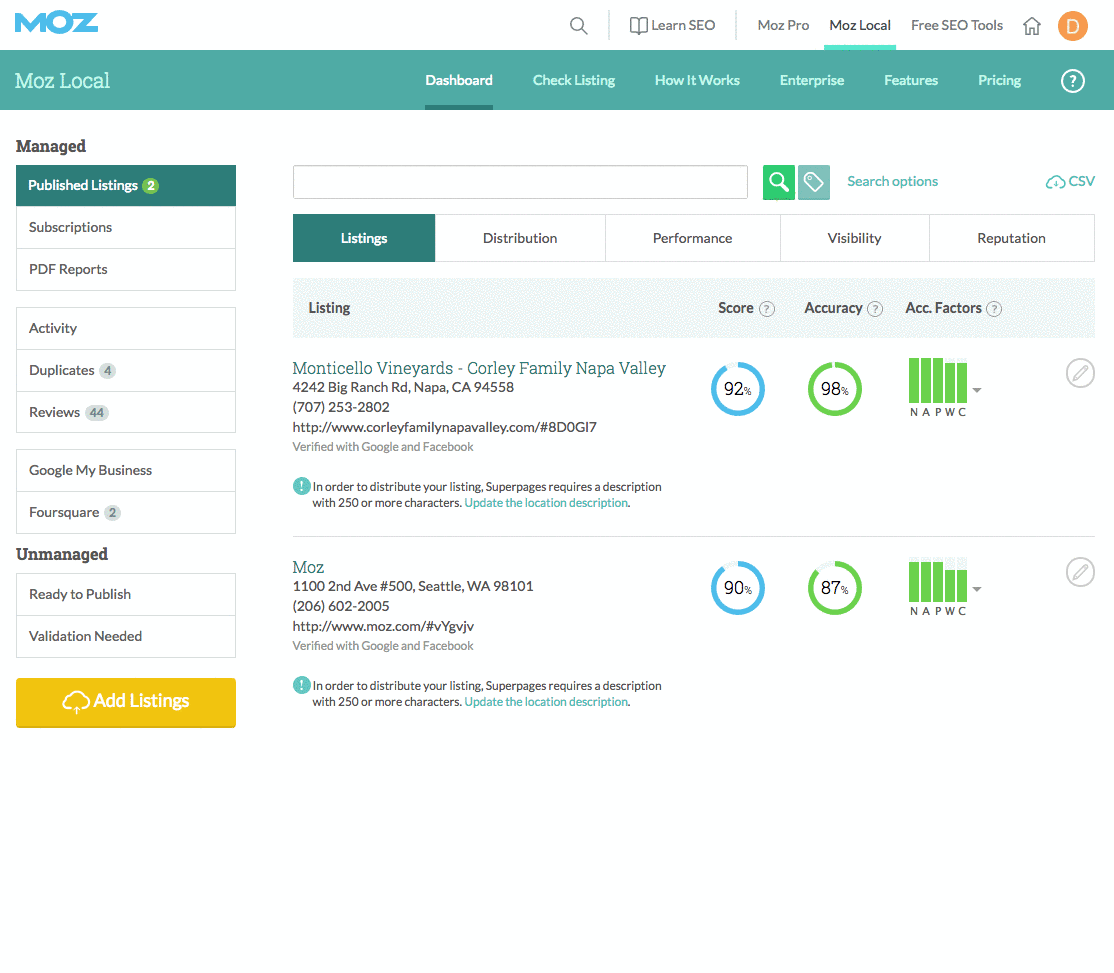Switch to the Reputation tab
Viewport: 1114px width, 973px height.
coord(1012,239)
